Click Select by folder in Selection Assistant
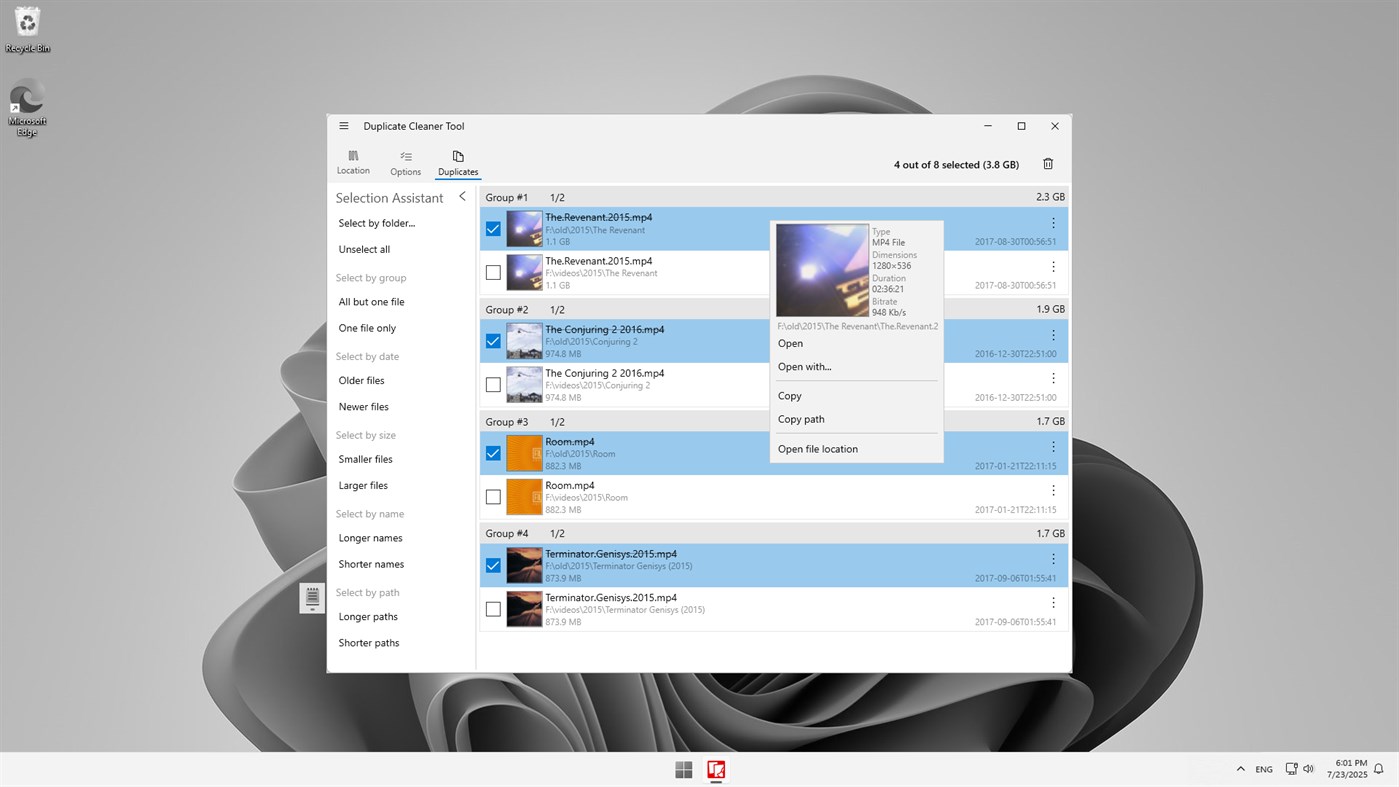 [x=379, y=222]
